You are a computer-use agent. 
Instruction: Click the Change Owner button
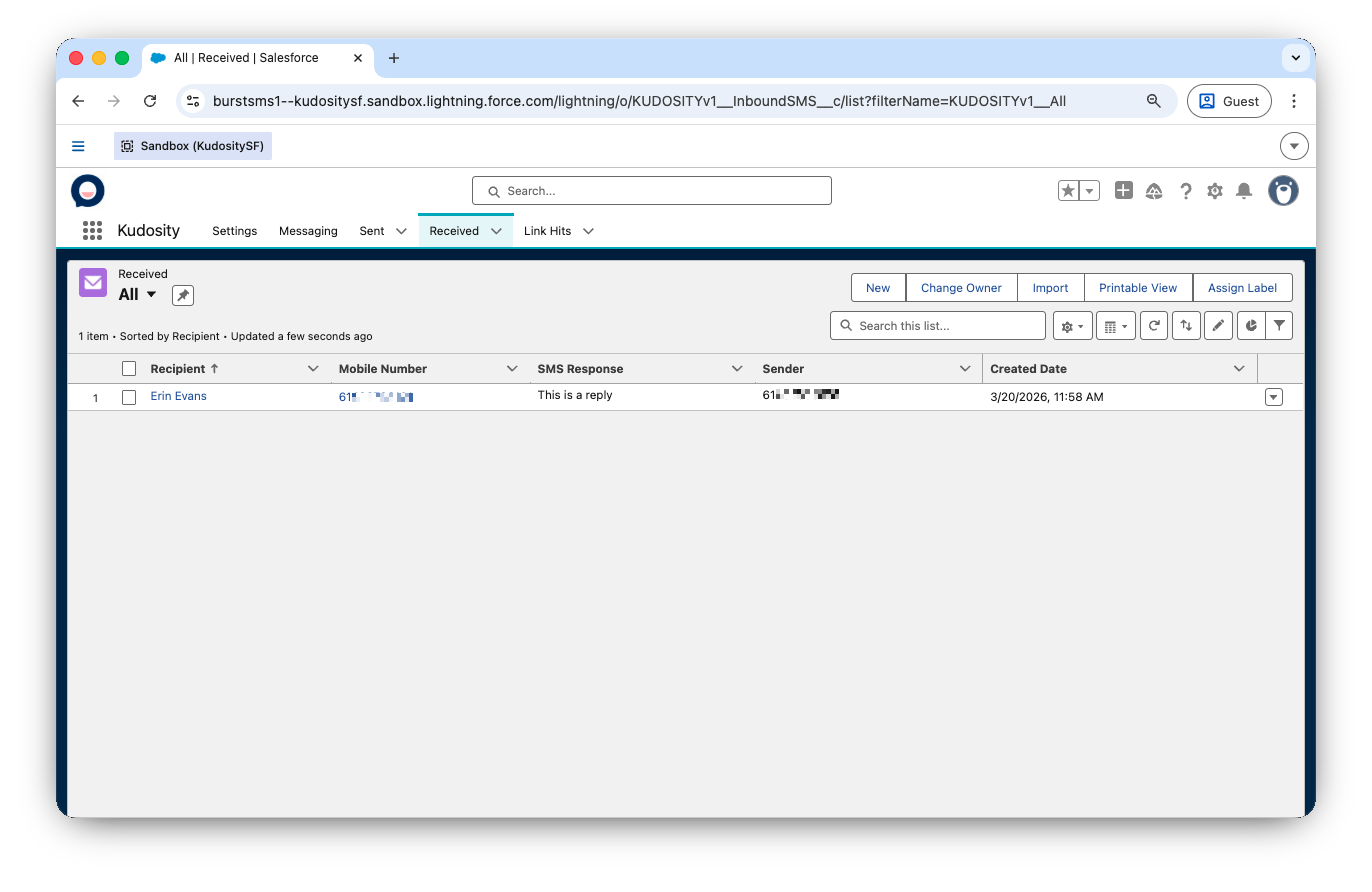pos(960,288)
